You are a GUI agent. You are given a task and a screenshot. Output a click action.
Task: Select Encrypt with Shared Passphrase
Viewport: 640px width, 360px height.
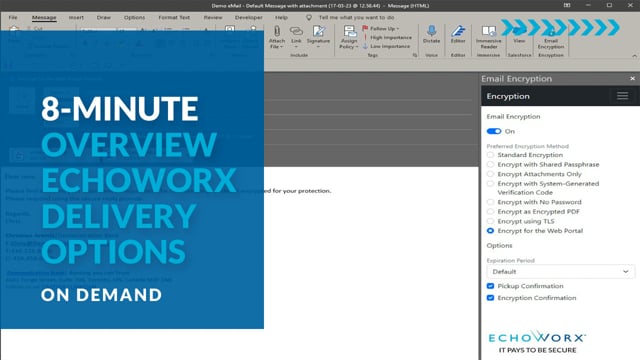pyautogui.click(x=491, y=164)
